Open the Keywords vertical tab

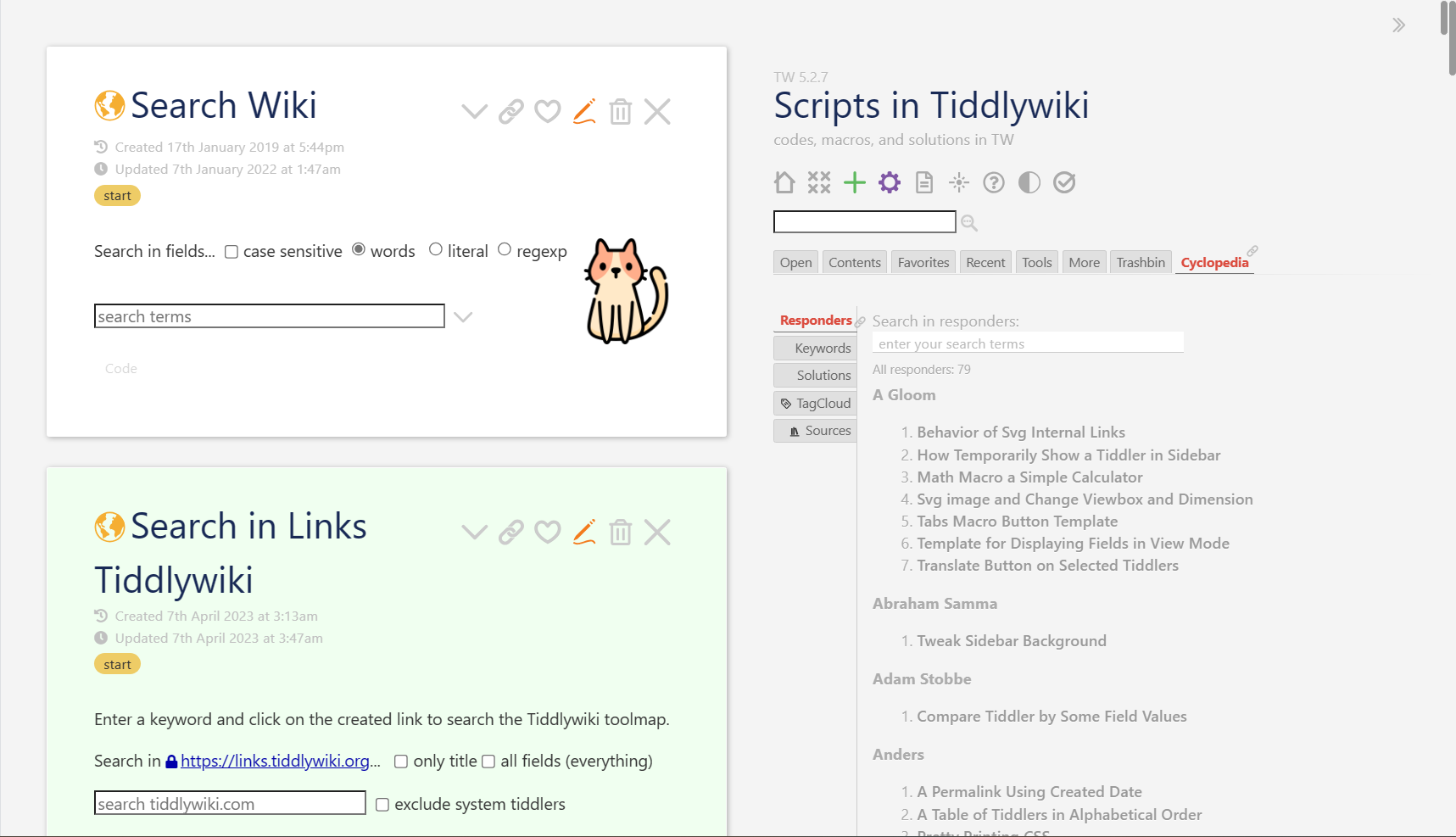(x=815, y=348)
